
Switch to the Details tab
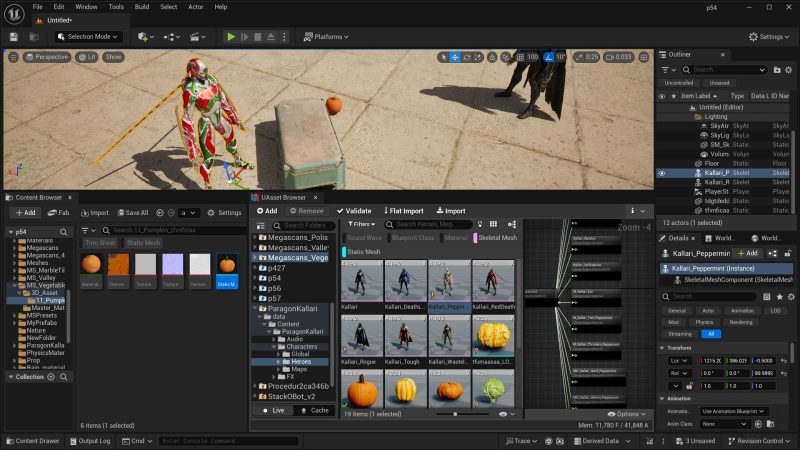pyautogui.click(x=679, y=238)
